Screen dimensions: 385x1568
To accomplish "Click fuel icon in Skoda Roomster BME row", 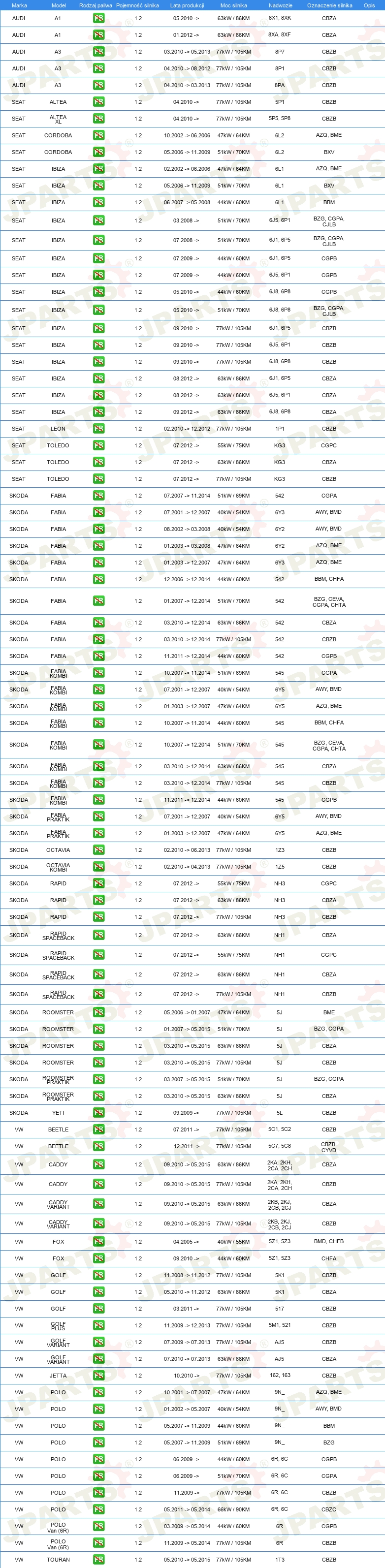I will [x=98, y=1012].
